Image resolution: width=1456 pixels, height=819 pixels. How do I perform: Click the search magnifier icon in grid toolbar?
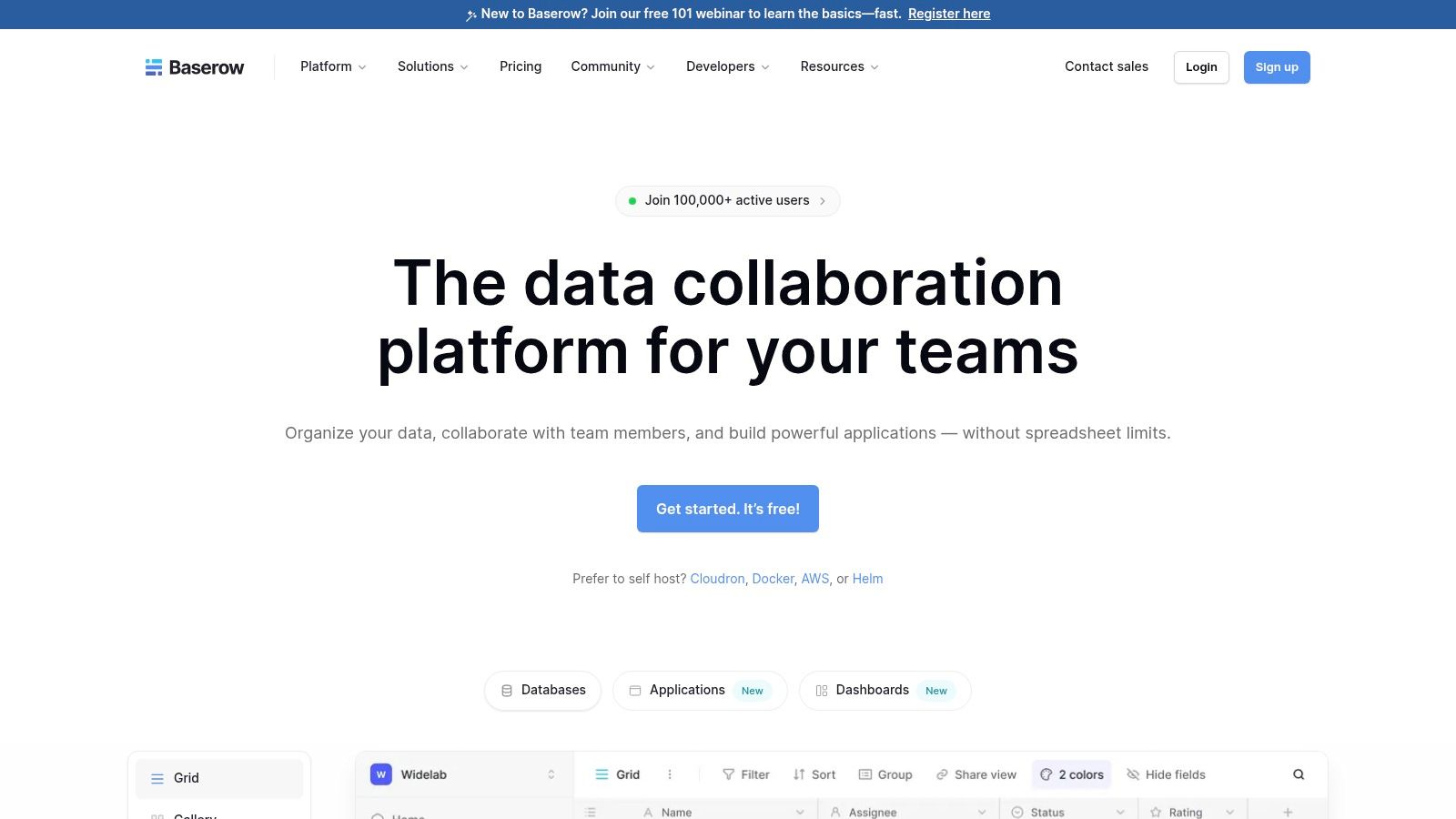(1299, 774)
